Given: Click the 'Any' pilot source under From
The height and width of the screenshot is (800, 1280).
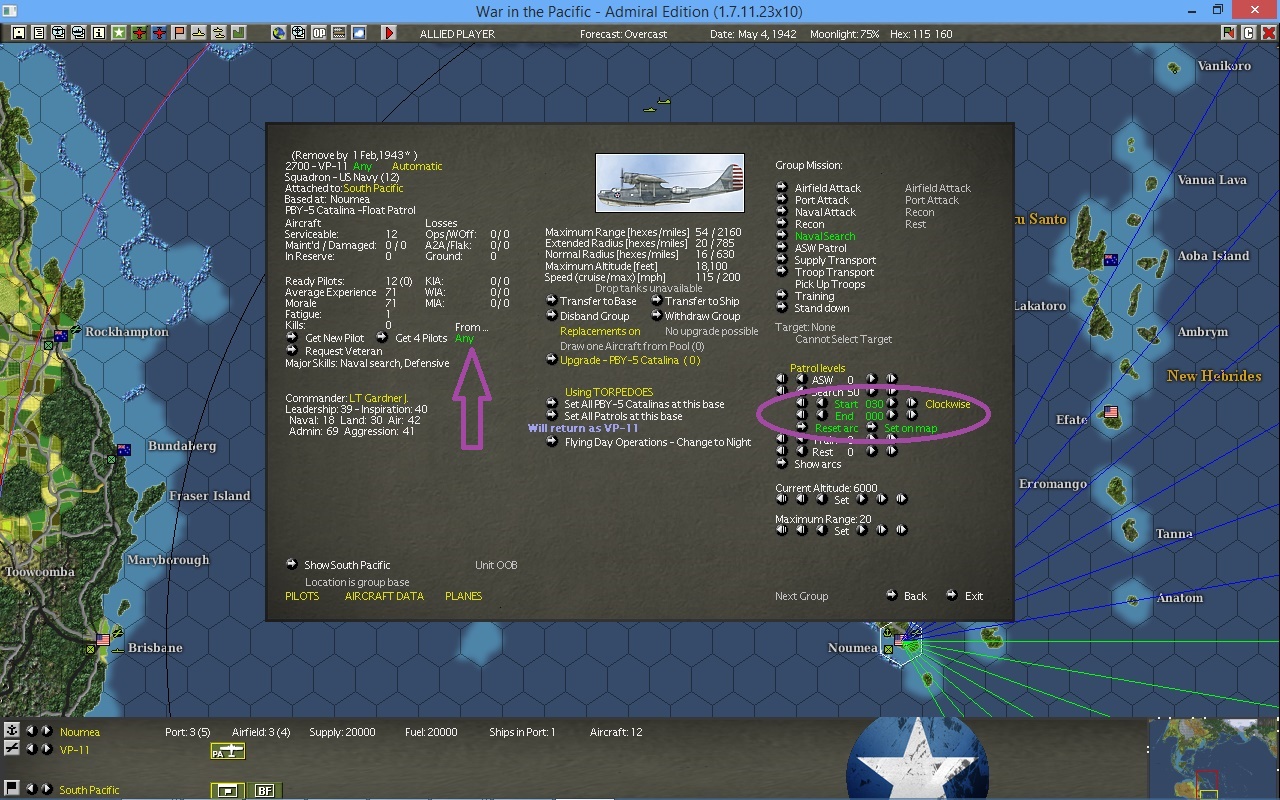Looking at the screenshot, I should coord(464,339).
